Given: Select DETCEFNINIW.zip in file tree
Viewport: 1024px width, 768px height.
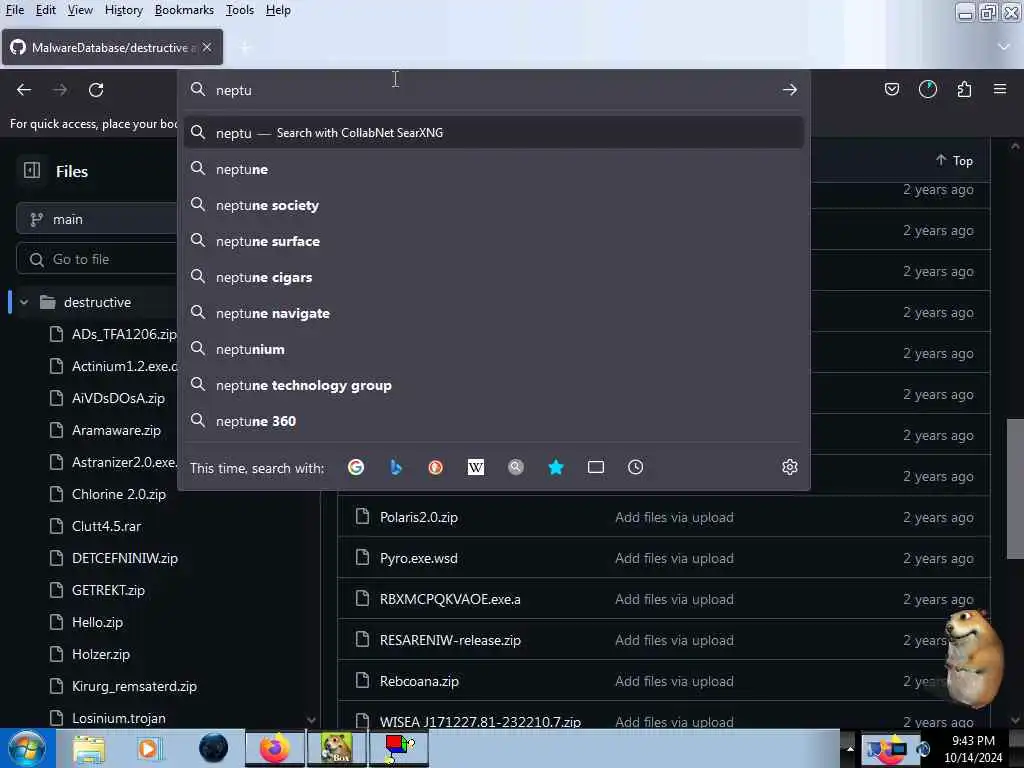Looking at the screenshot, I should click(x=125, y=558).
